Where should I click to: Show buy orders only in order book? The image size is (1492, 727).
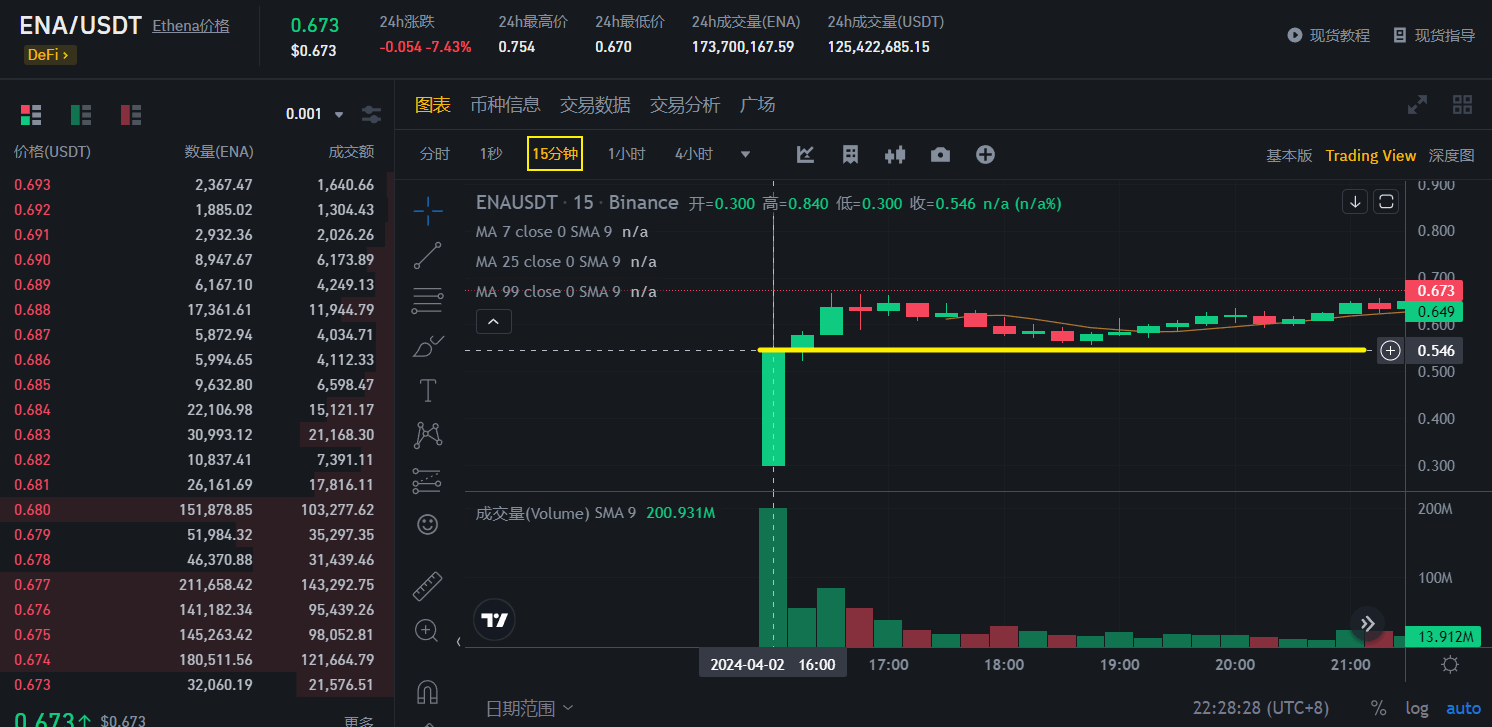(x=81, y=114)
